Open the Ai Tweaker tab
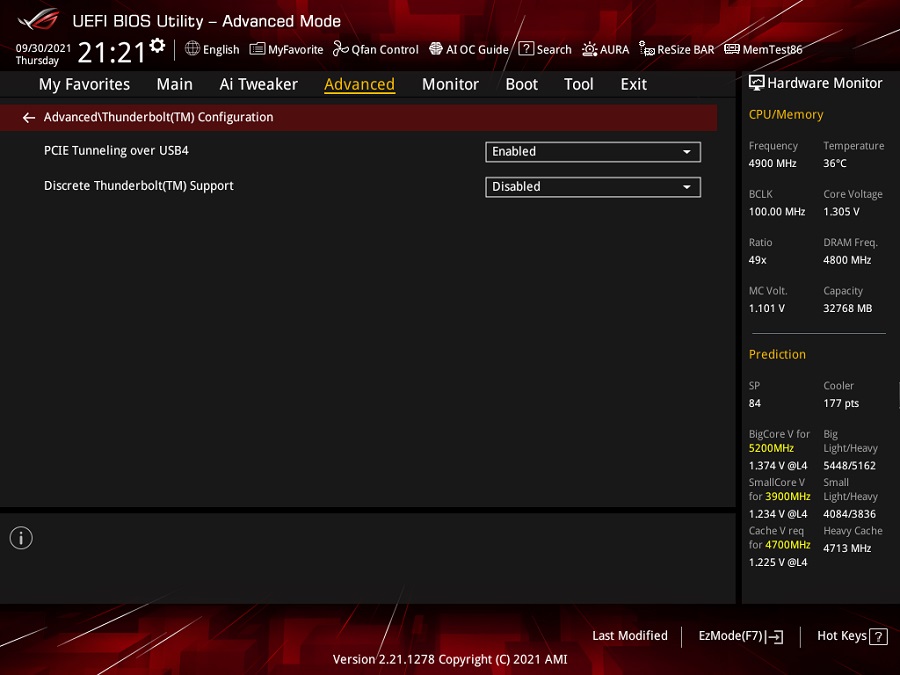Image resolution: width=900 pixels, height=675 pixels. pos(258,84)
